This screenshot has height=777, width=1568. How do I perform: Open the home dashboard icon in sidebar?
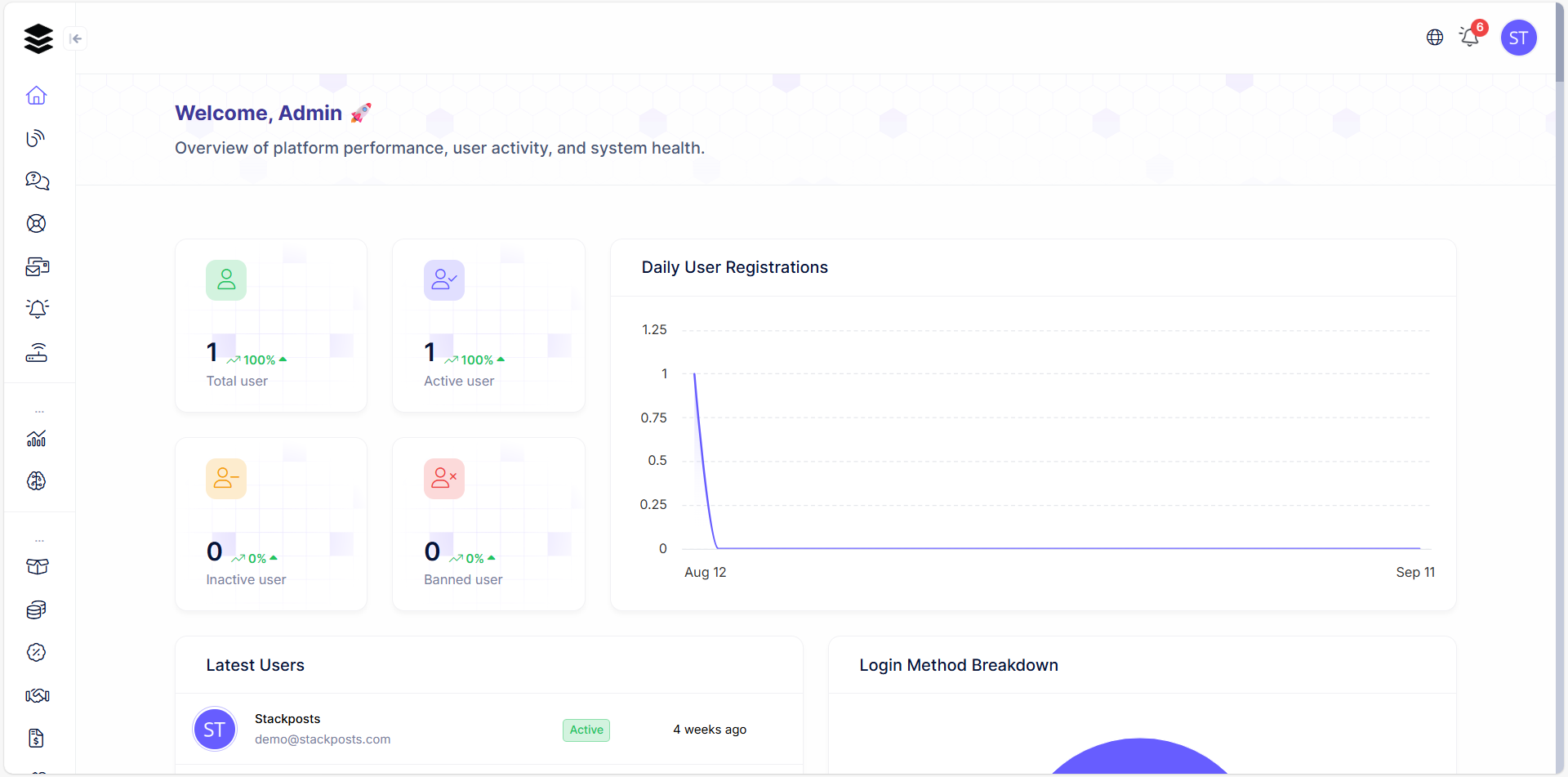(36, 96)
